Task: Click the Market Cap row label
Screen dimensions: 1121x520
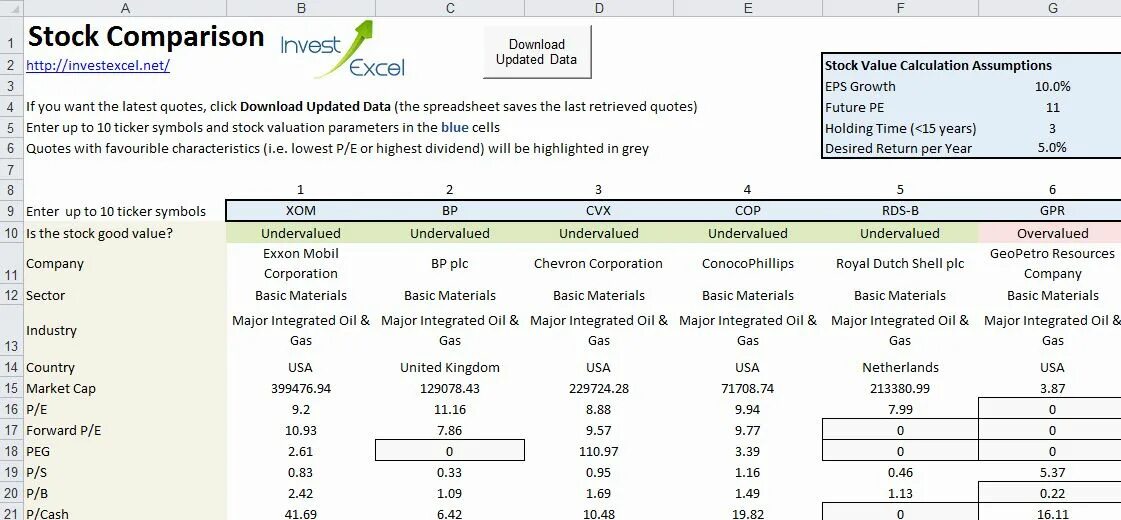Action: (x=61, y=388)
